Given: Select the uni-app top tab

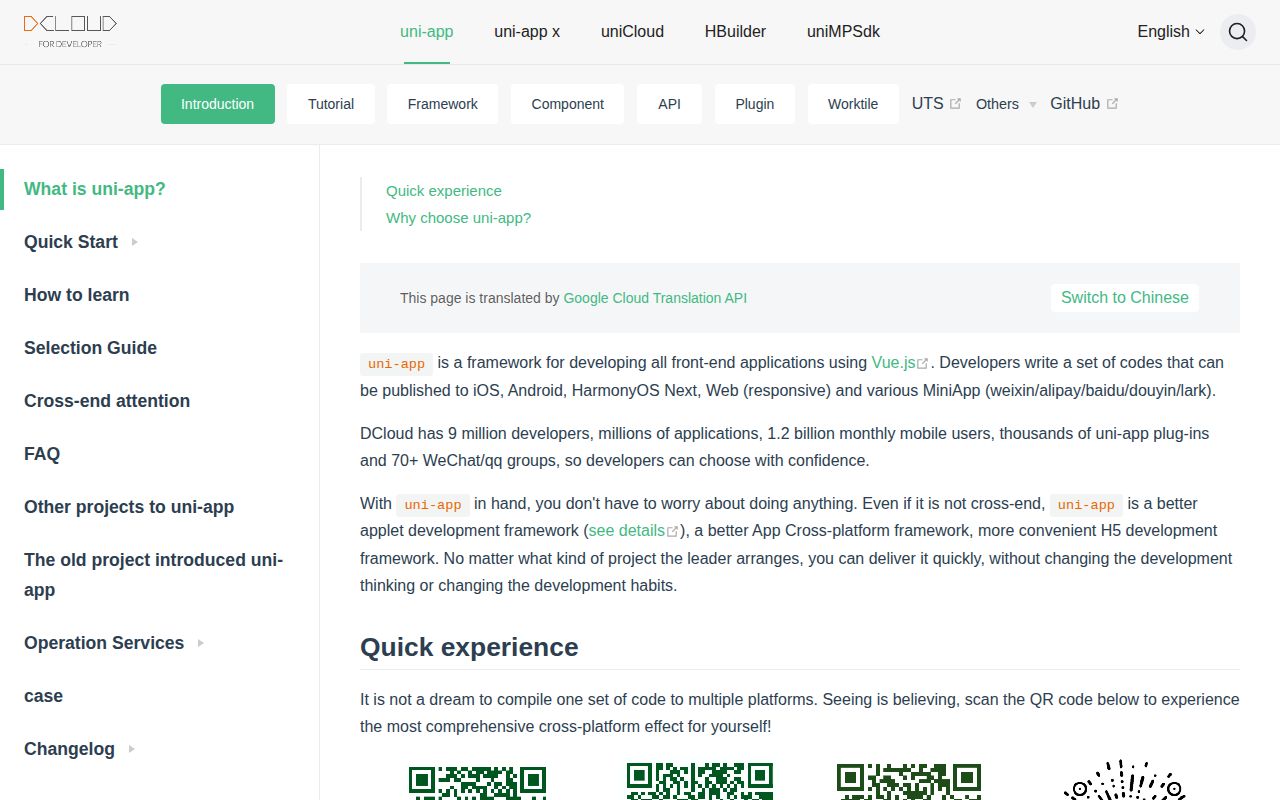Looking at the screenshot, I should coord(427,32).
